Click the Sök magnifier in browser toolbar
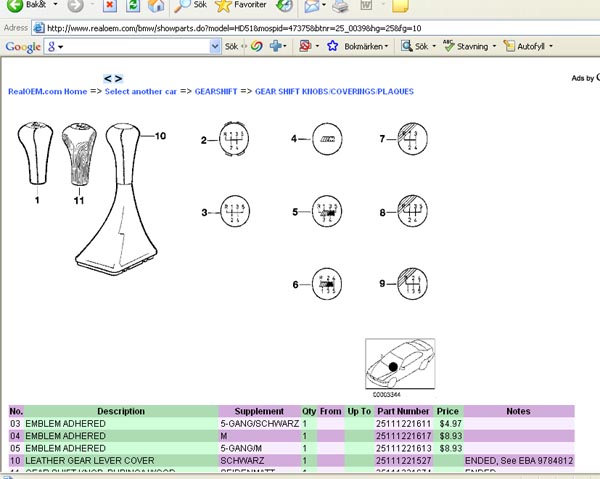Image resolution: width=600 pixels, height=479 pixels. [x=190, y=6]
